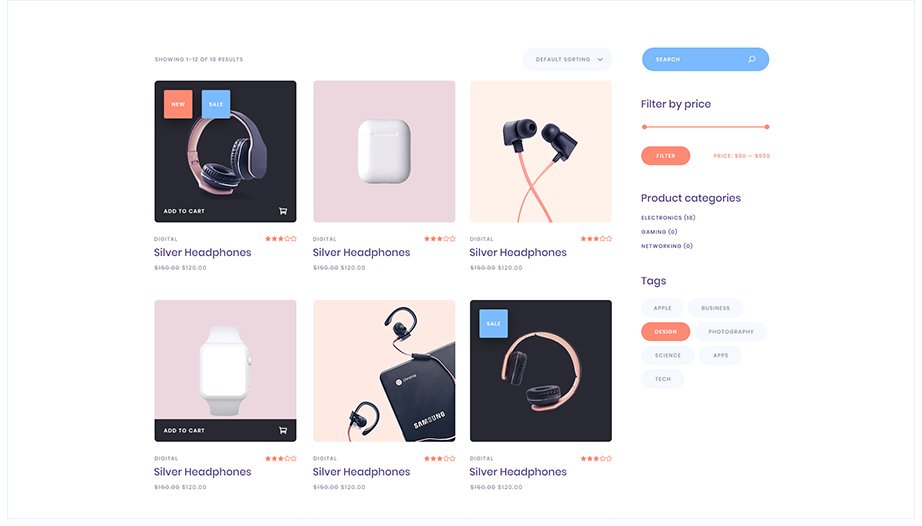Click cart icon on first headphones card

(x=283, y=211)
